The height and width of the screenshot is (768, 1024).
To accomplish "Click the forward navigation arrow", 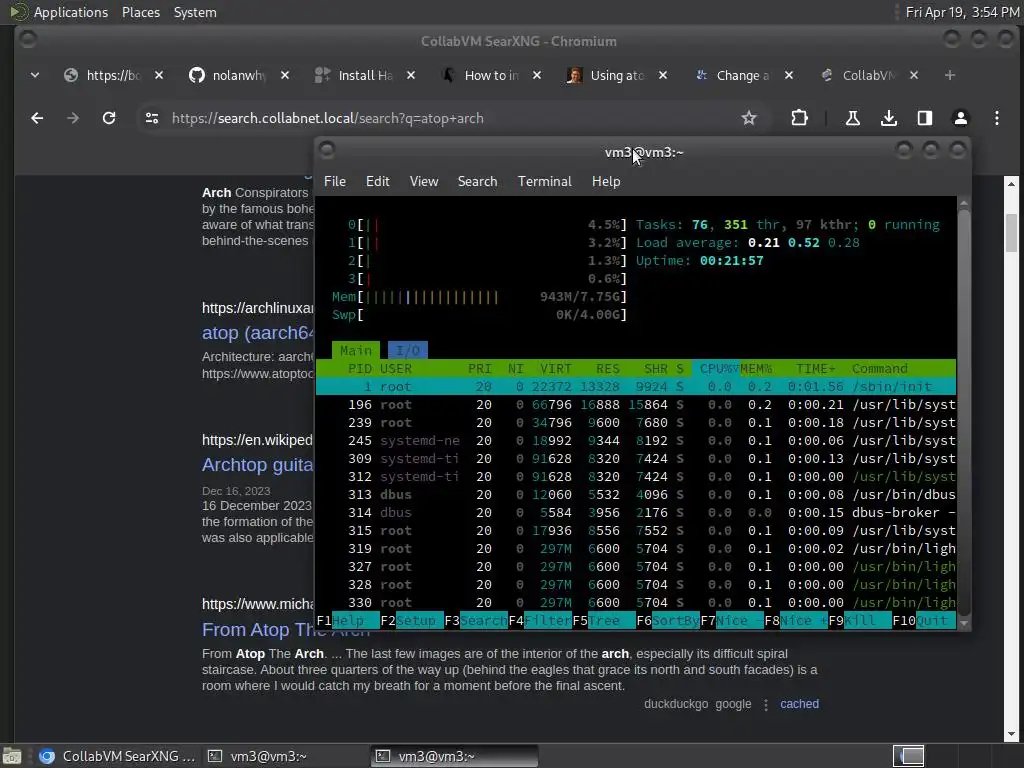I will pyautogui.click(x=72, y=118).
